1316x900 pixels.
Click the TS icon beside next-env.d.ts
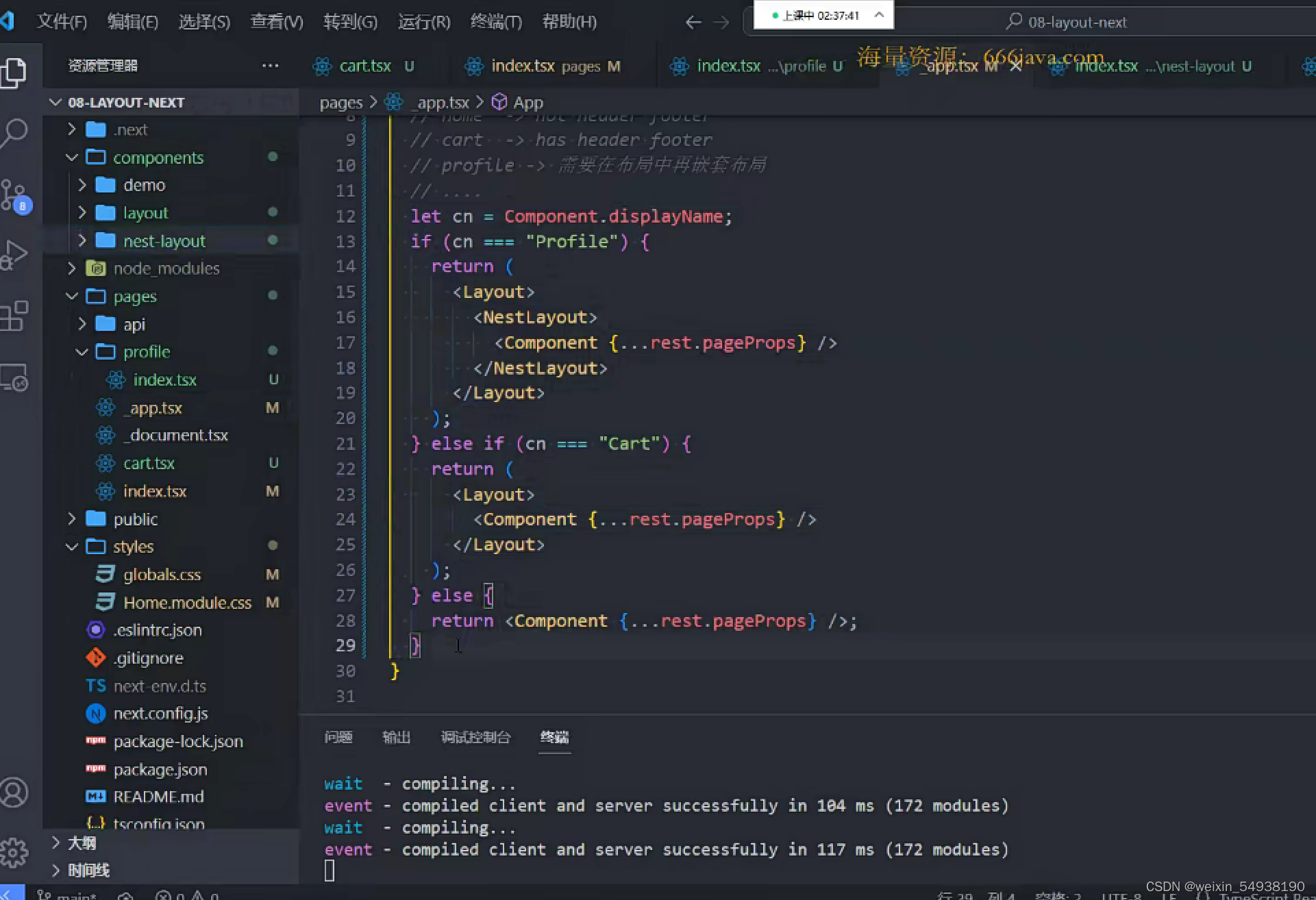pos(96,686)
